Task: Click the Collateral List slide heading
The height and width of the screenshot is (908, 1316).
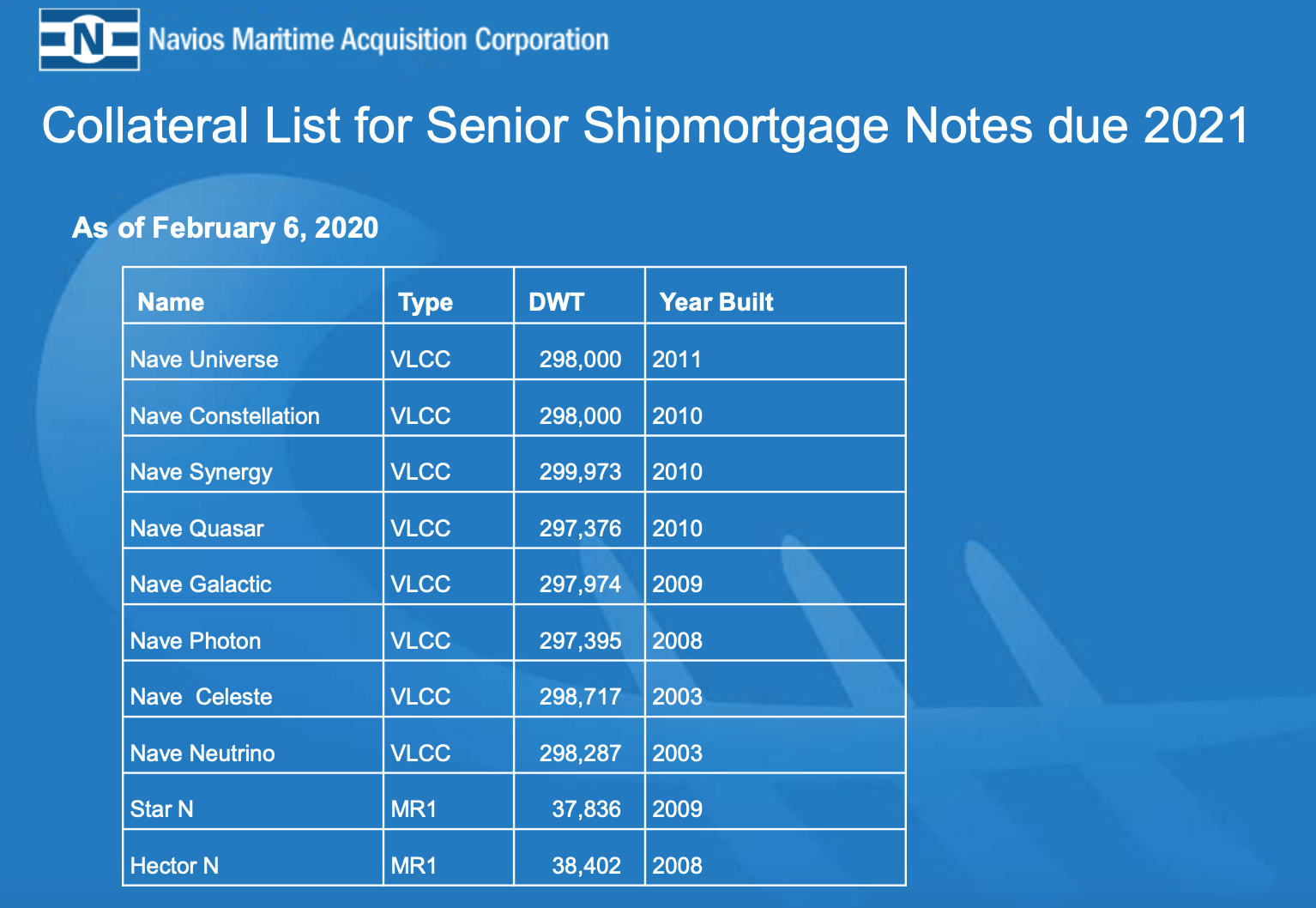Action: pos(645,125)
